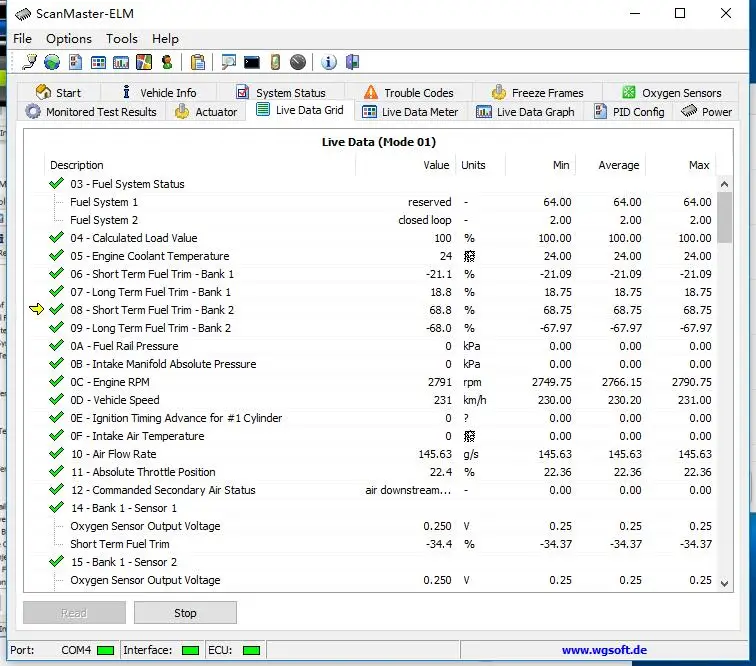Switch to the Power tab
Viewport: 756px width, 666px height.
pos(706,112)
